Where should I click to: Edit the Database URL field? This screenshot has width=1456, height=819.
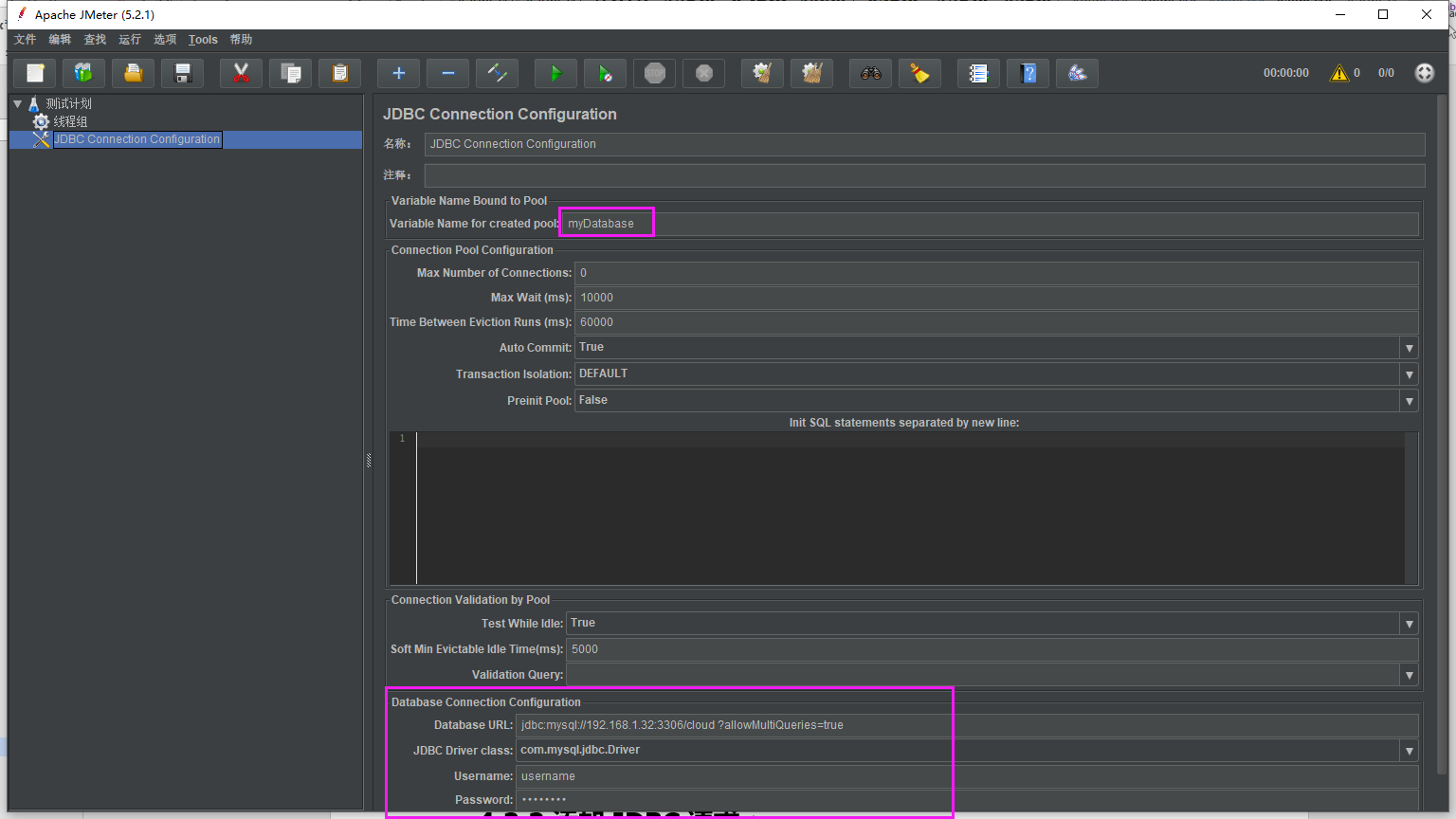(x=967, y=725)
